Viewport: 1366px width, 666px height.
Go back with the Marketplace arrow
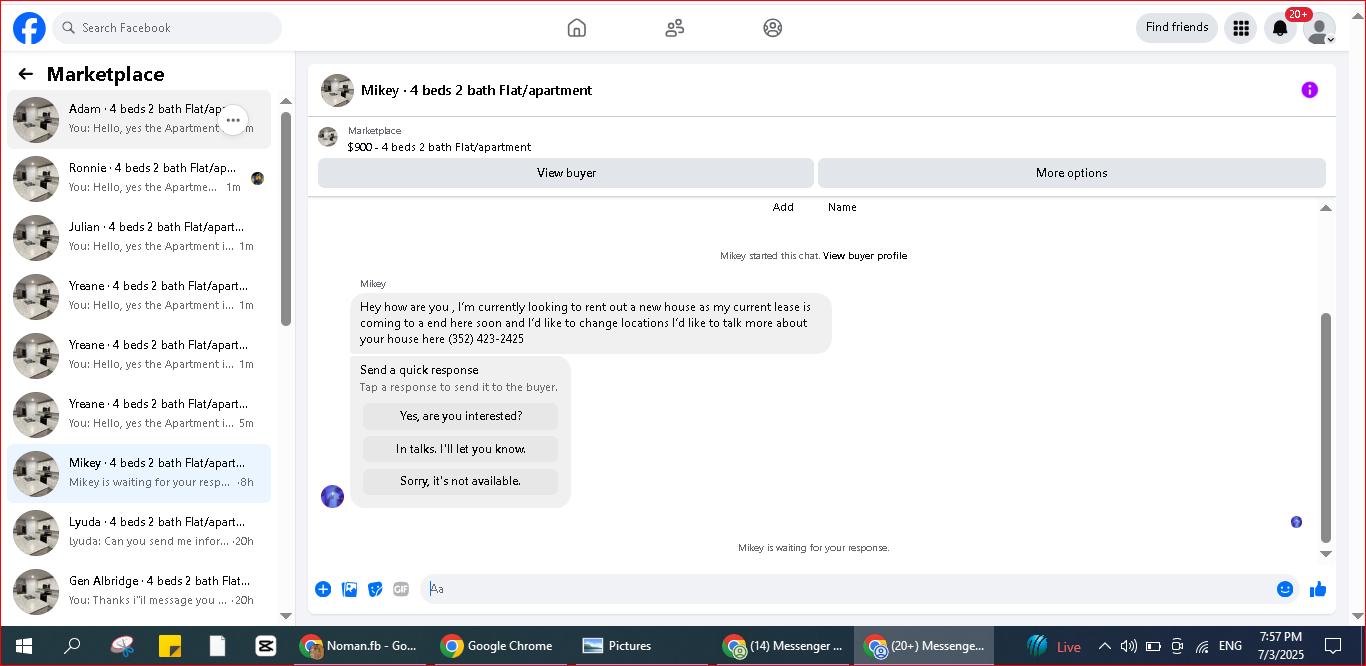click(x=26, y=74)
